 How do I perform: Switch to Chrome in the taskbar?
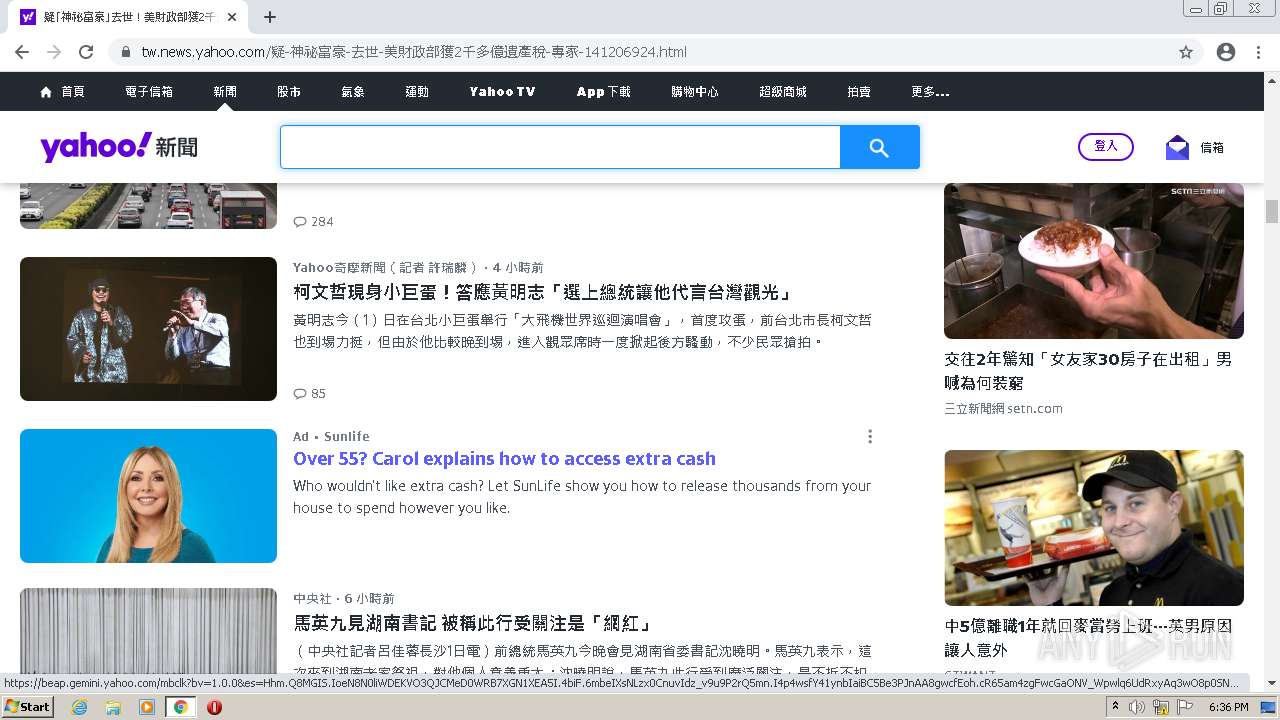pyautogui.click(x=180, y=706)
